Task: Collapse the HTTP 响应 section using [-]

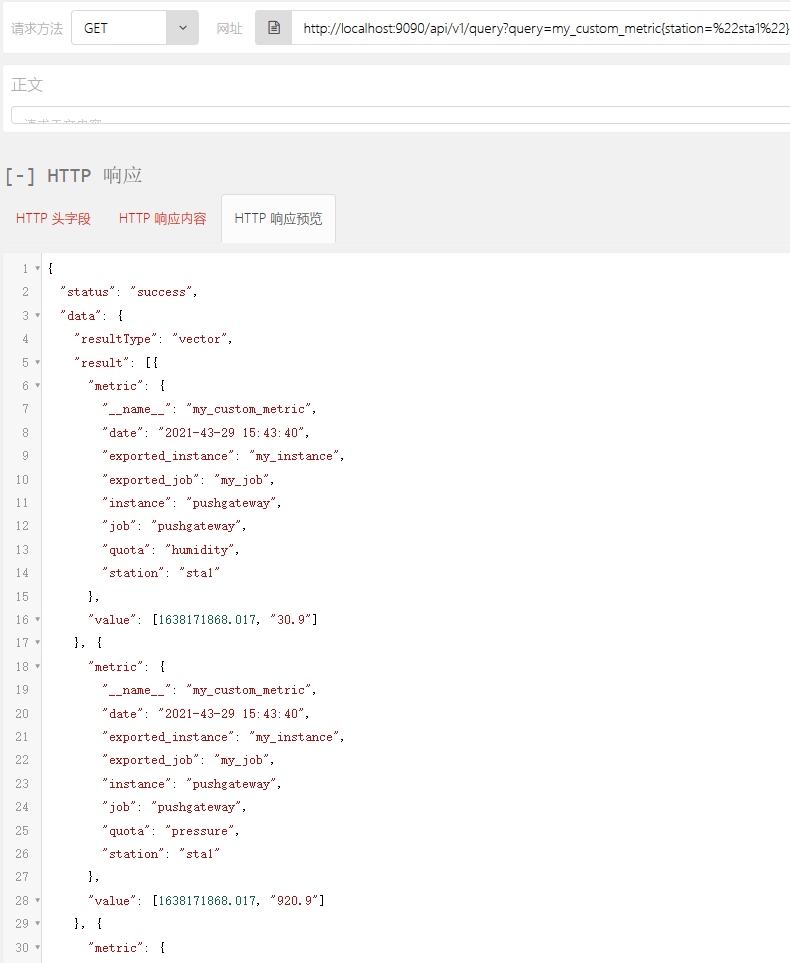Action: (x=21, y=174)
